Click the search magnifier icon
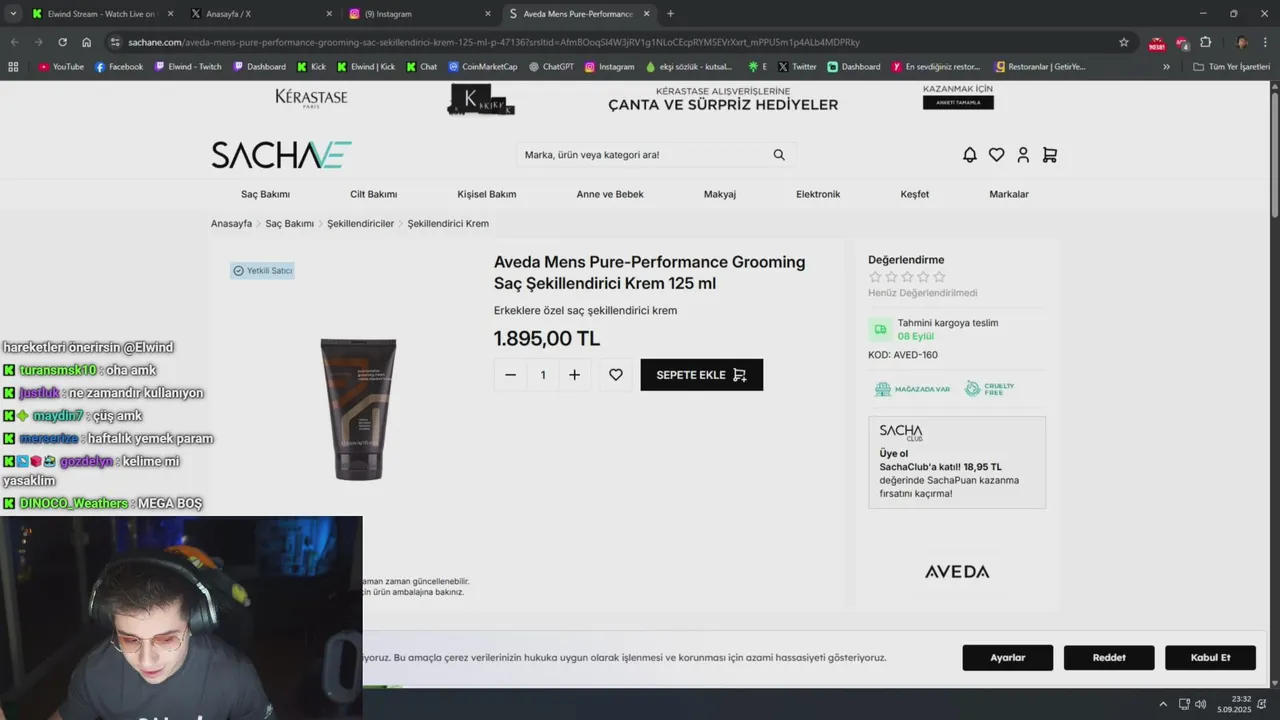Screen dimensions: 1280x720 (779, 155)
